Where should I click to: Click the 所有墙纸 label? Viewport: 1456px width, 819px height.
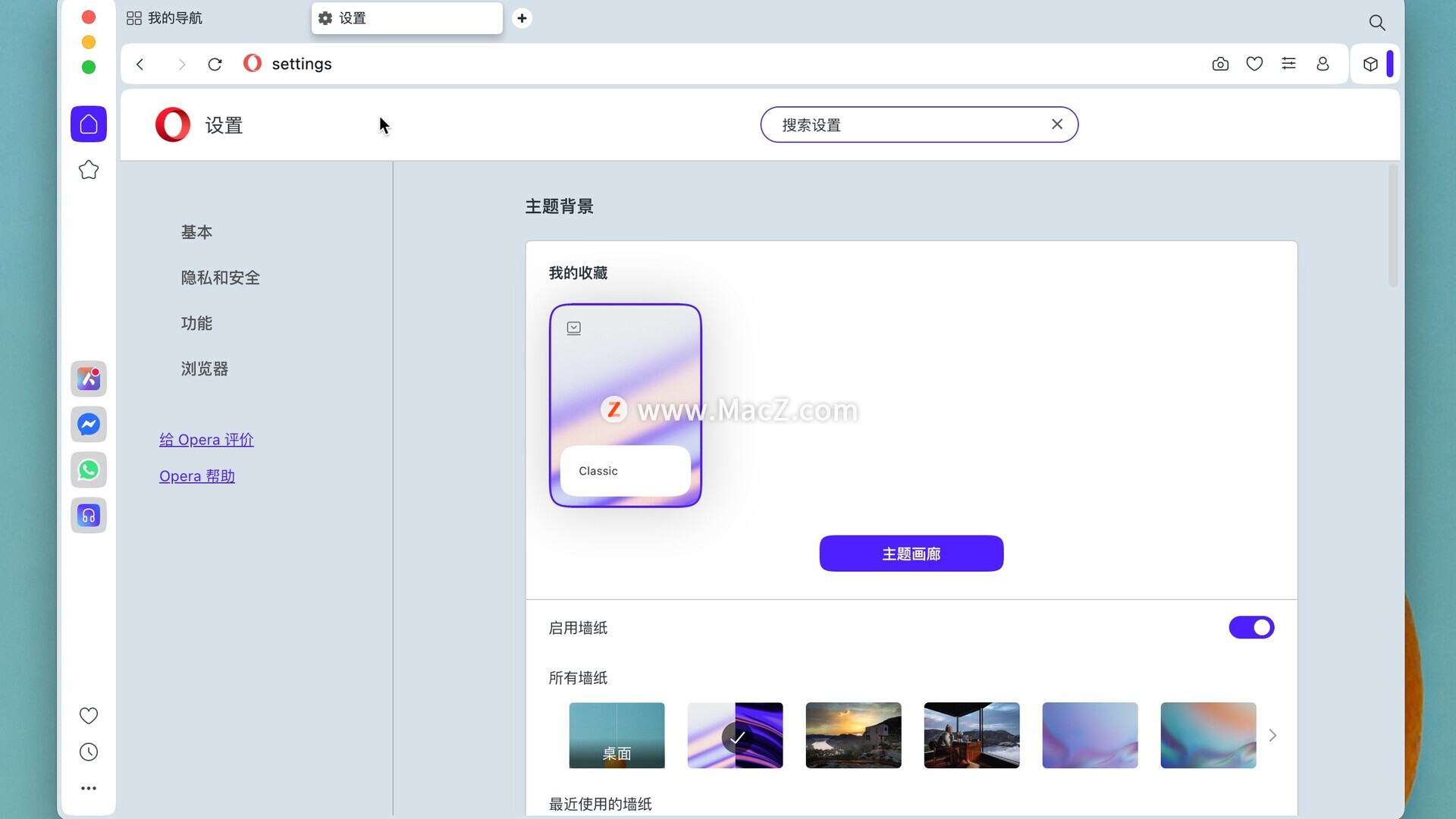[578, 678]
